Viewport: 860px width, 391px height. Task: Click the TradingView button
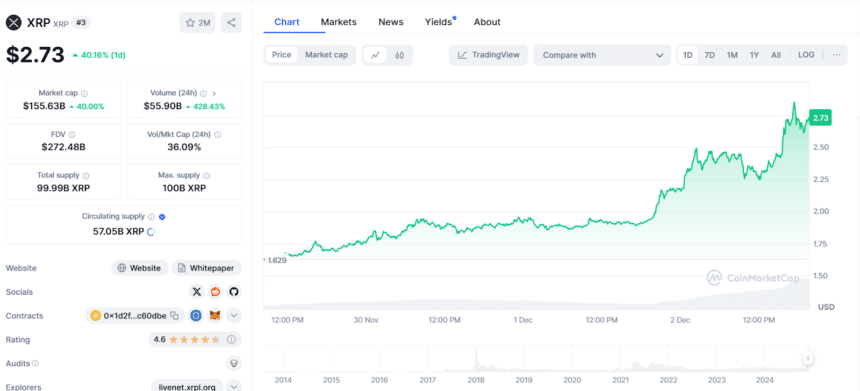[488, 55]
